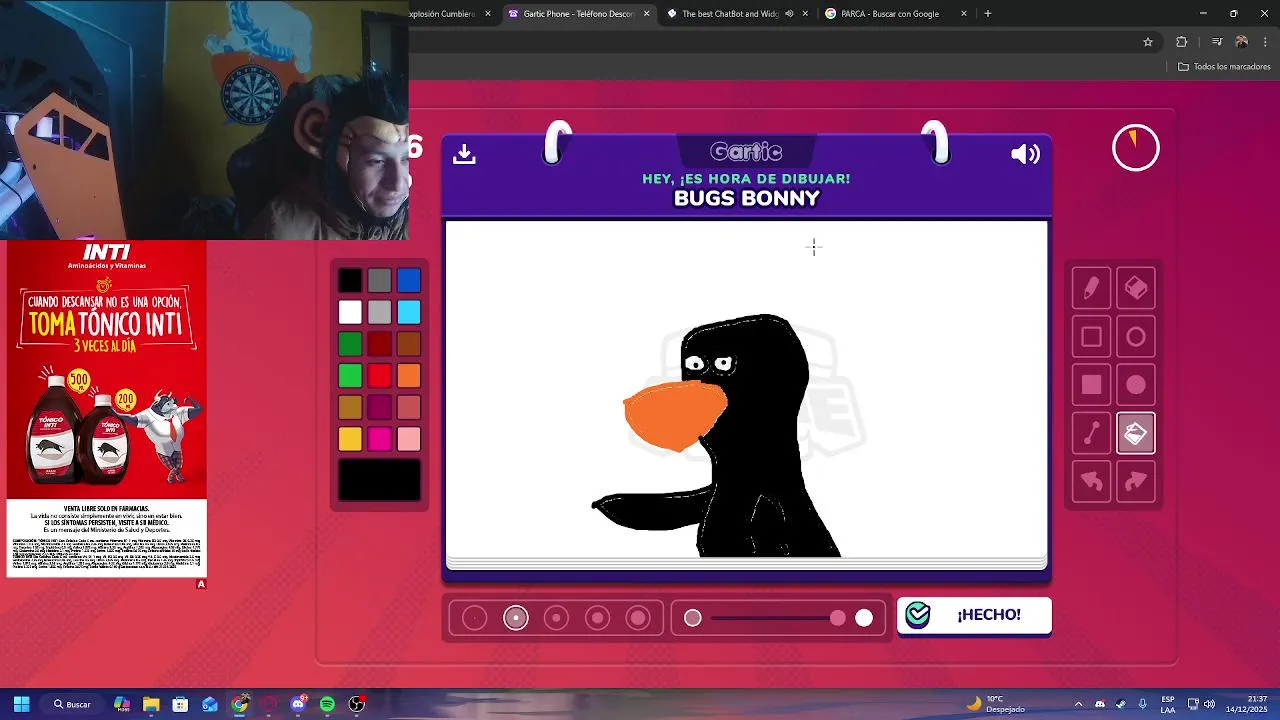Click the round timer indicator

click(1135, 148)
